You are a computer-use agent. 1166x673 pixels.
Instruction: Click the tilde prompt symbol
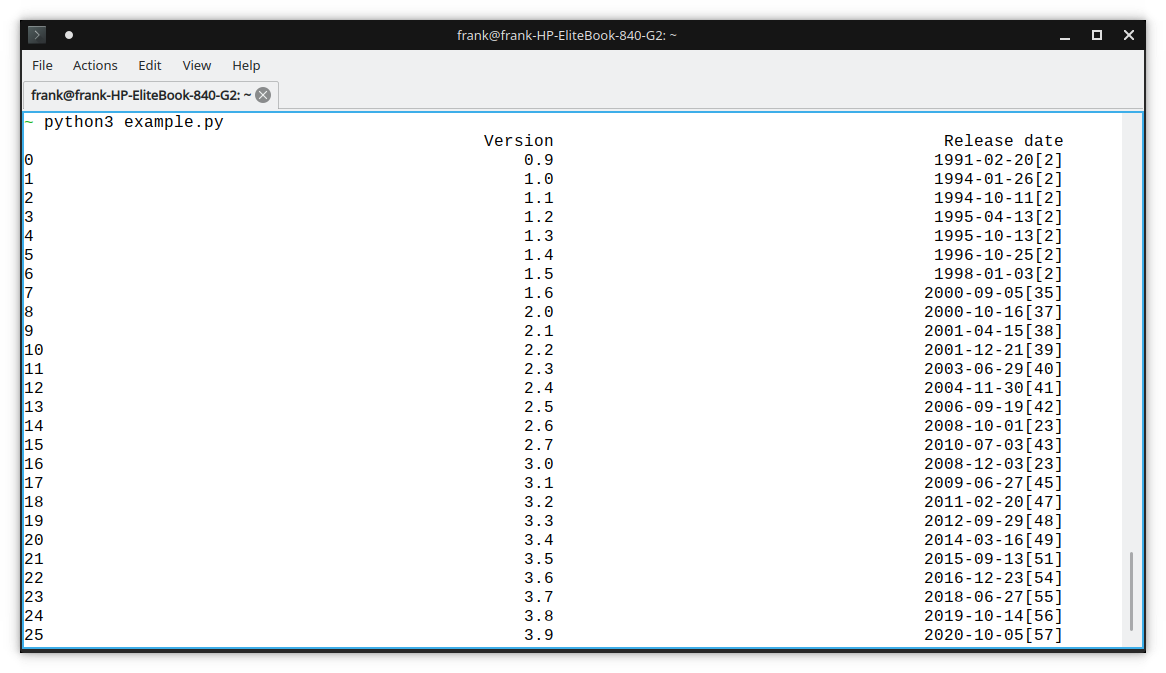[28, 121]
